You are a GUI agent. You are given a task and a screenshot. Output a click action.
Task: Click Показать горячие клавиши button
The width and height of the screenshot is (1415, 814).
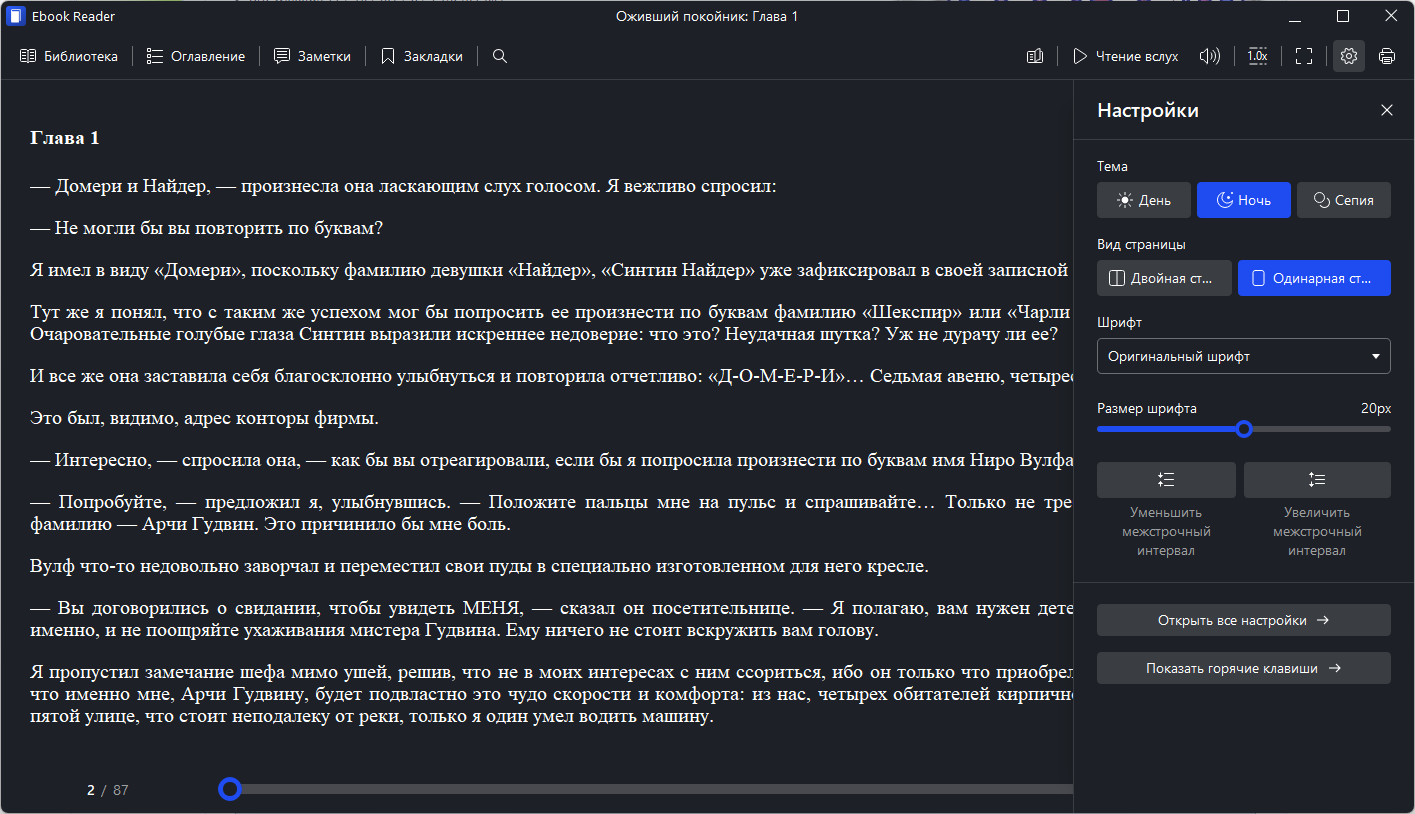coord(1244,668)
